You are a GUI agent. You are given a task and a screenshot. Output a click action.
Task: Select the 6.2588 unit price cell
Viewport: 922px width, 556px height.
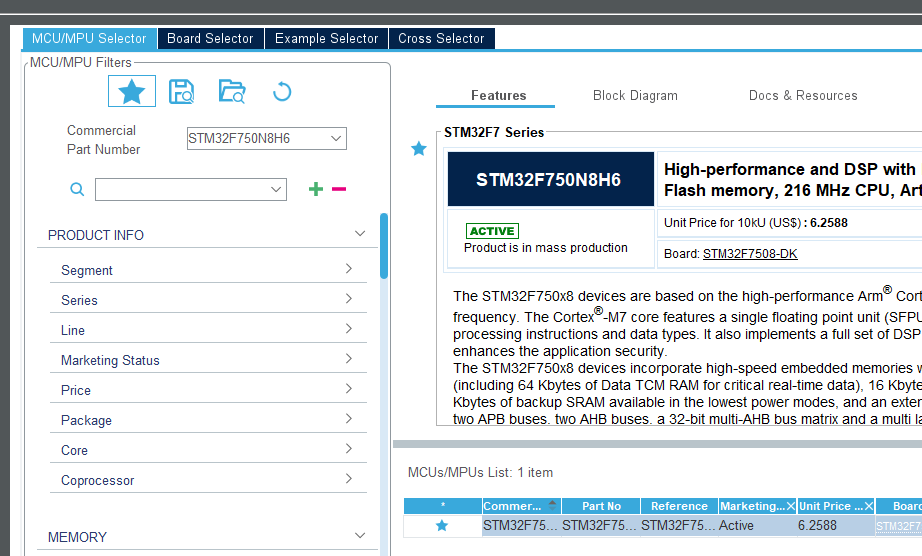(x=836, y=525)
